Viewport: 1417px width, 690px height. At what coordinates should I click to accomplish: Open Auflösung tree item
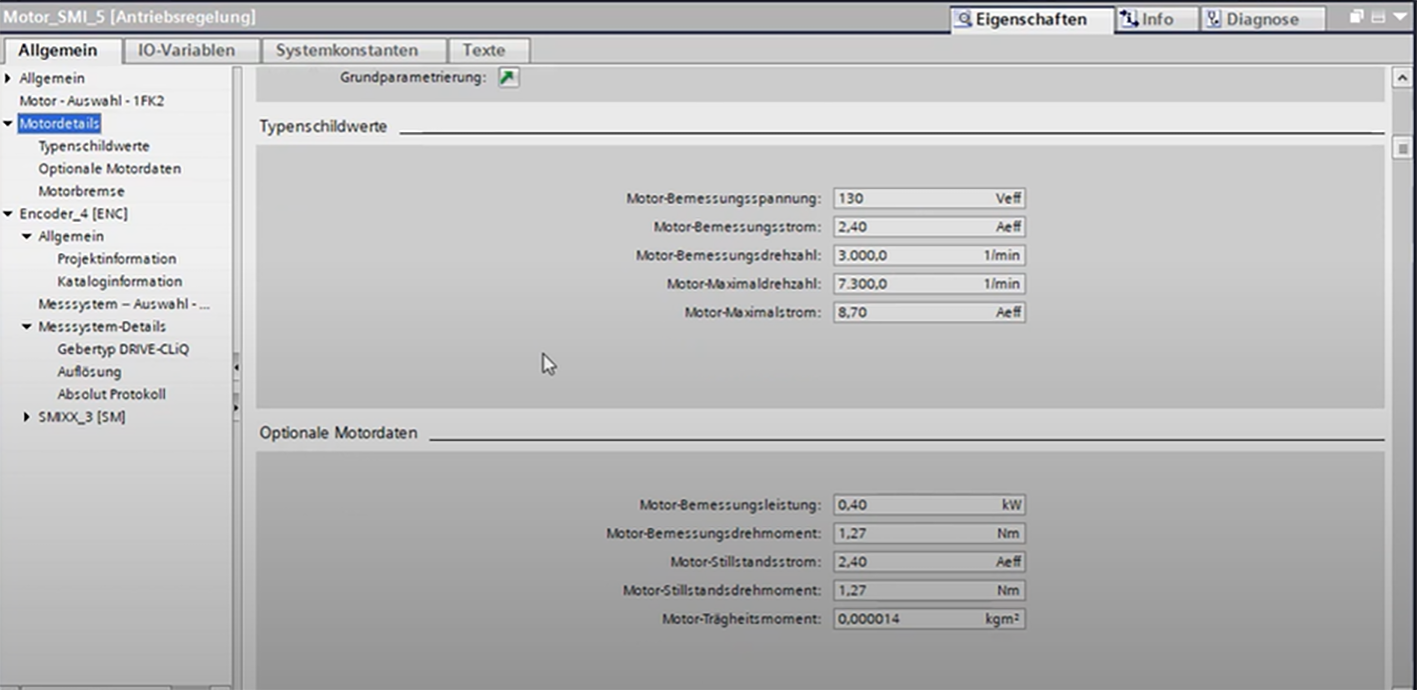point(89,372)
